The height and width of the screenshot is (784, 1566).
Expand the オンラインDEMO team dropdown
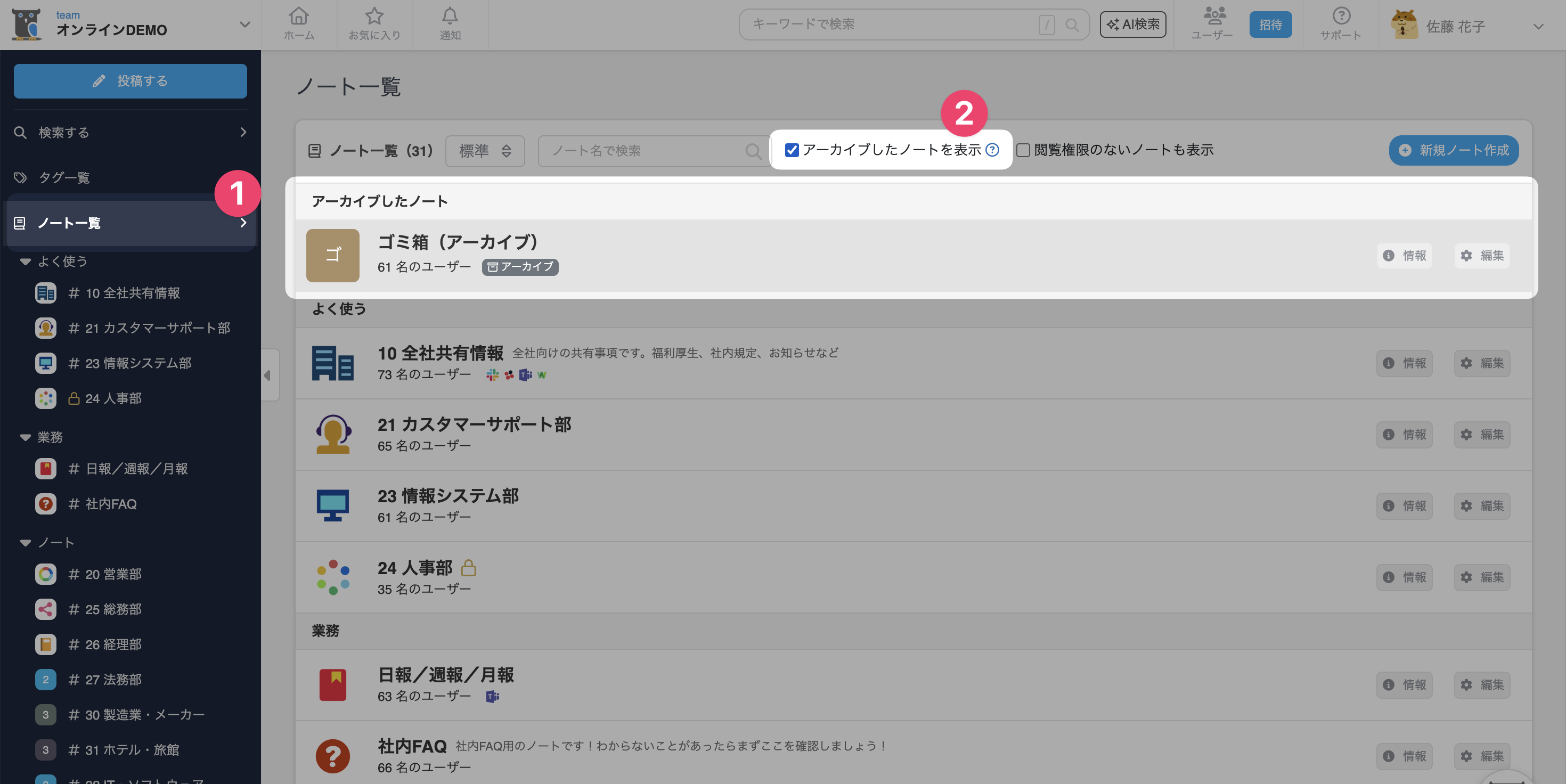click(x=244, y=25)
